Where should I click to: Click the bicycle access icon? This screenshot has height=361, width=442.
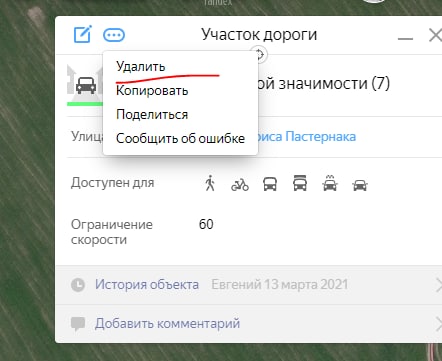(x=240, y=184)
